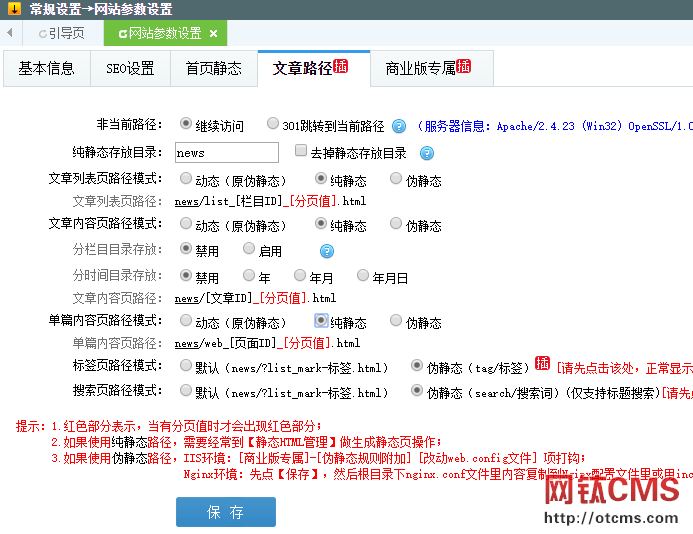Click the path text news/[文章ID]_[分页值].html
The image size is (693, 534).
pyautogui.click(x=255, y=298)
